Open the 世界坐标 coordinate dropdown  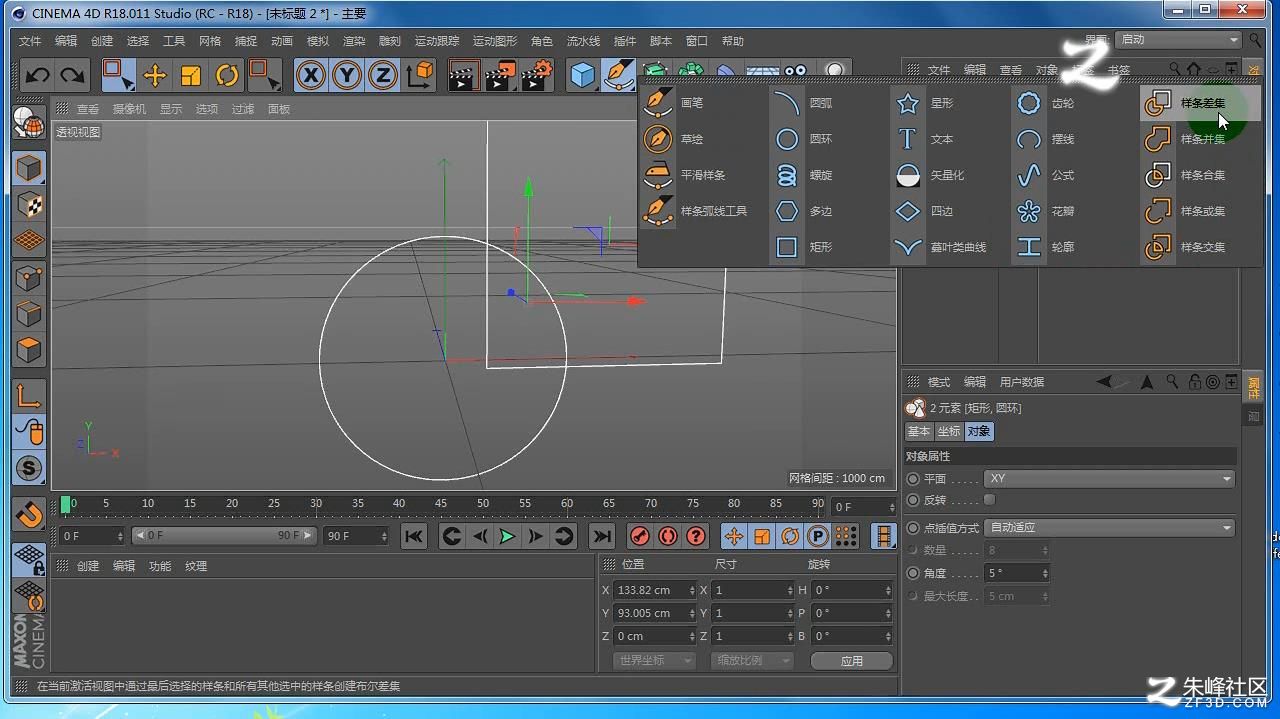[x=655, y=660]
